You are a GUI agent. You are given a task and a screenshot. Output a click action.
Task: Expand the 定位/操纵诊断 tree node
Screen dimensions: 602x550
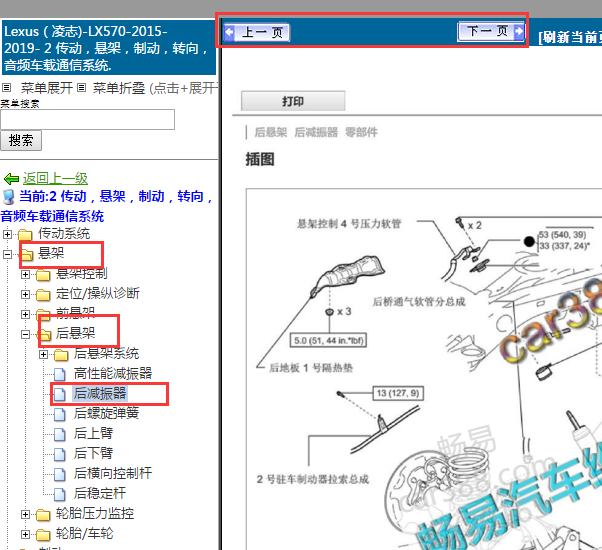(25, 294)
